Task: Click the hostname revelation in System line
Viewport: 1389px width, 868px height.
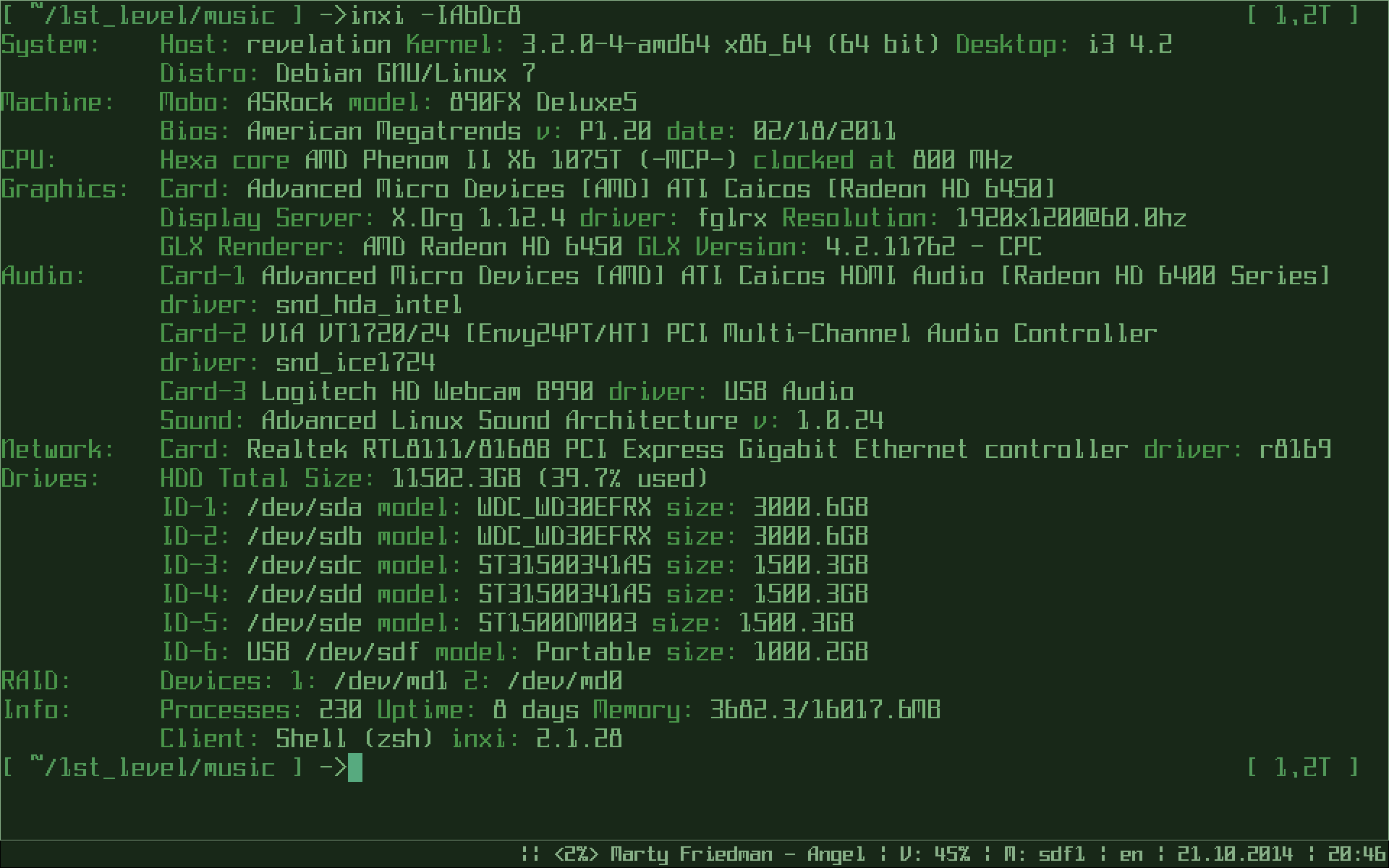Action: click(318, 44)
